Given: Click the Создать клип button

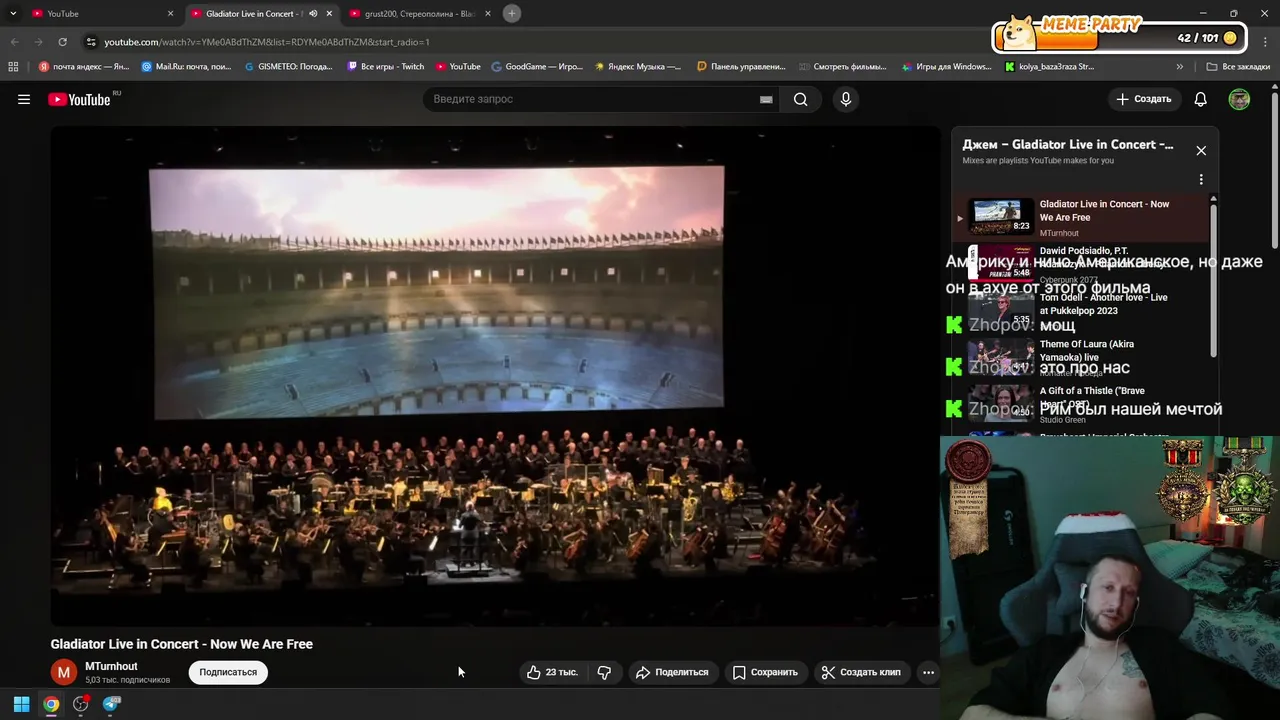Looking at the screenshot, I should [x=861, y=672].
